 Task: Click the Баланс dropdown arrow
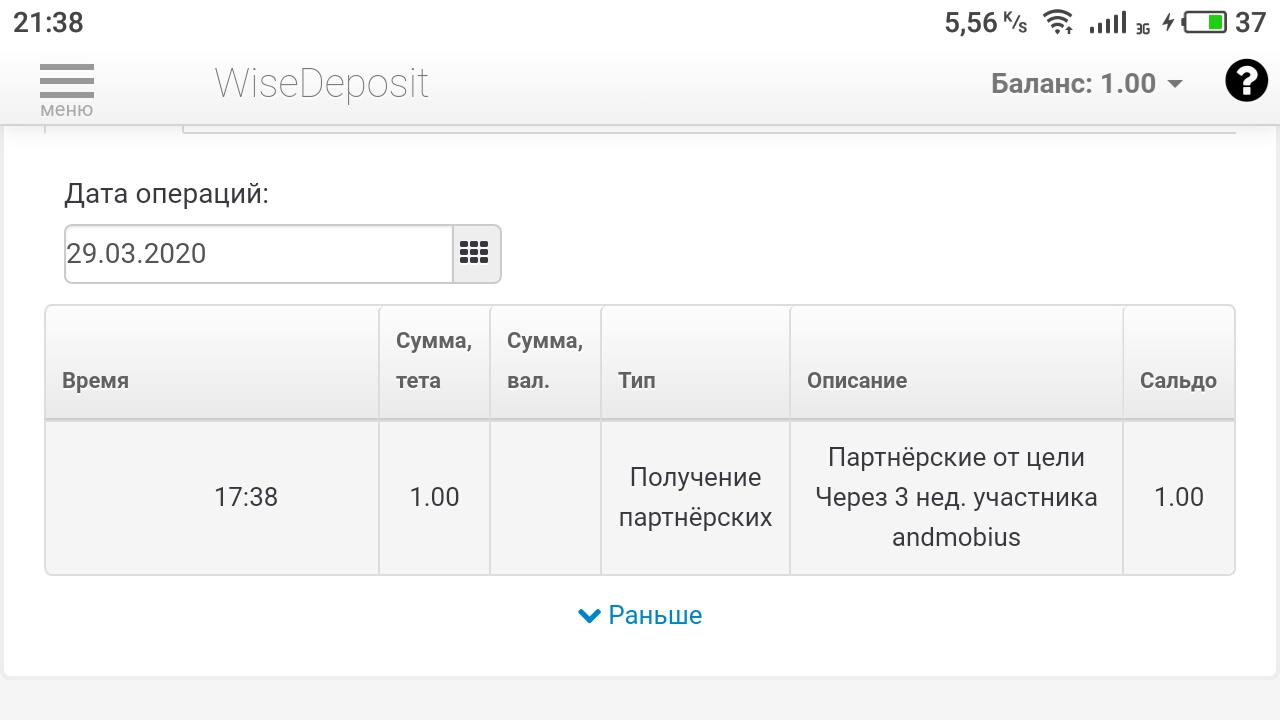point(1175,84)
